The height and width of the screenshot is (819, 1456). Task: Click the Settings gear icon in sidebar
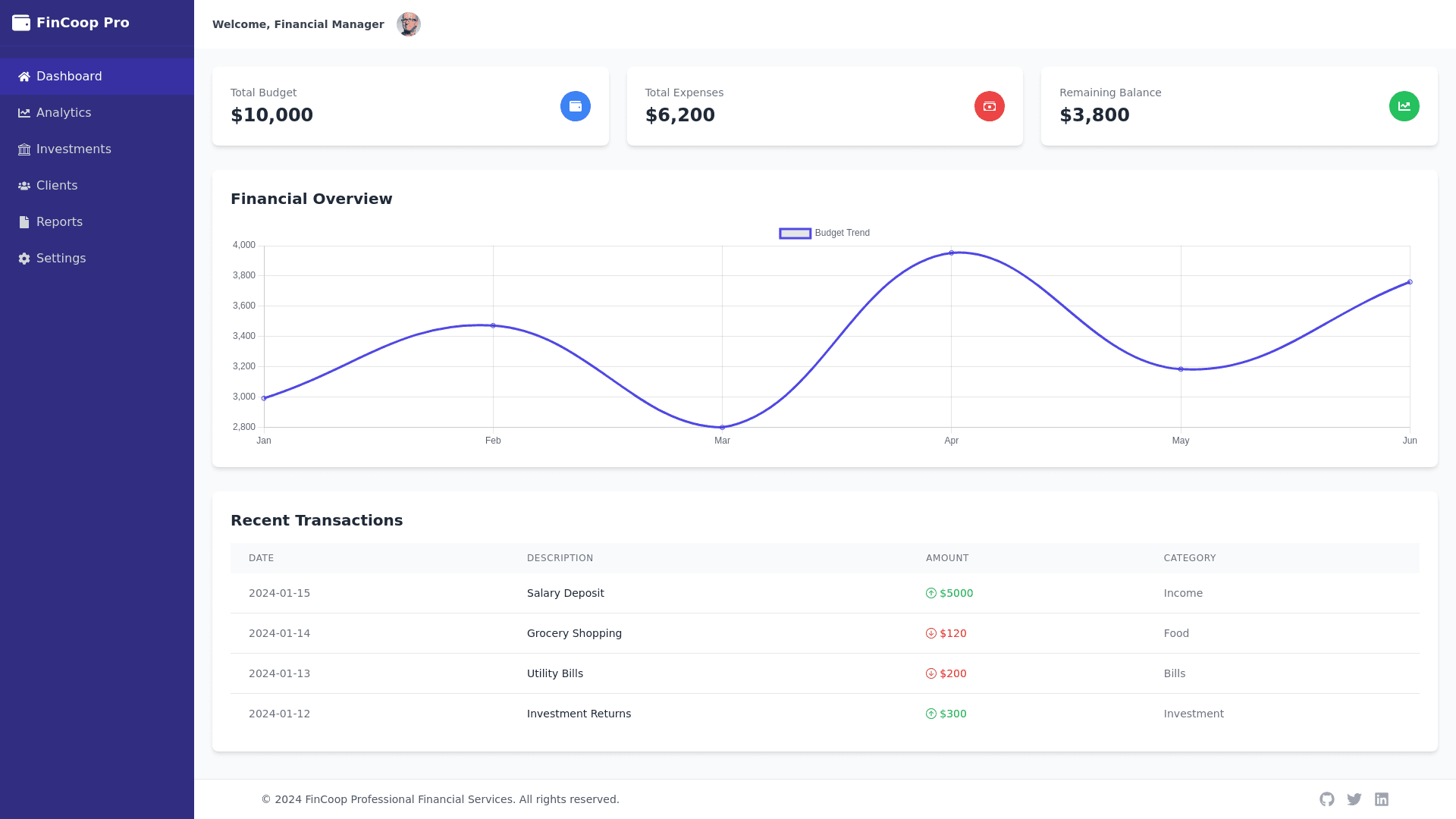[24, 259]
